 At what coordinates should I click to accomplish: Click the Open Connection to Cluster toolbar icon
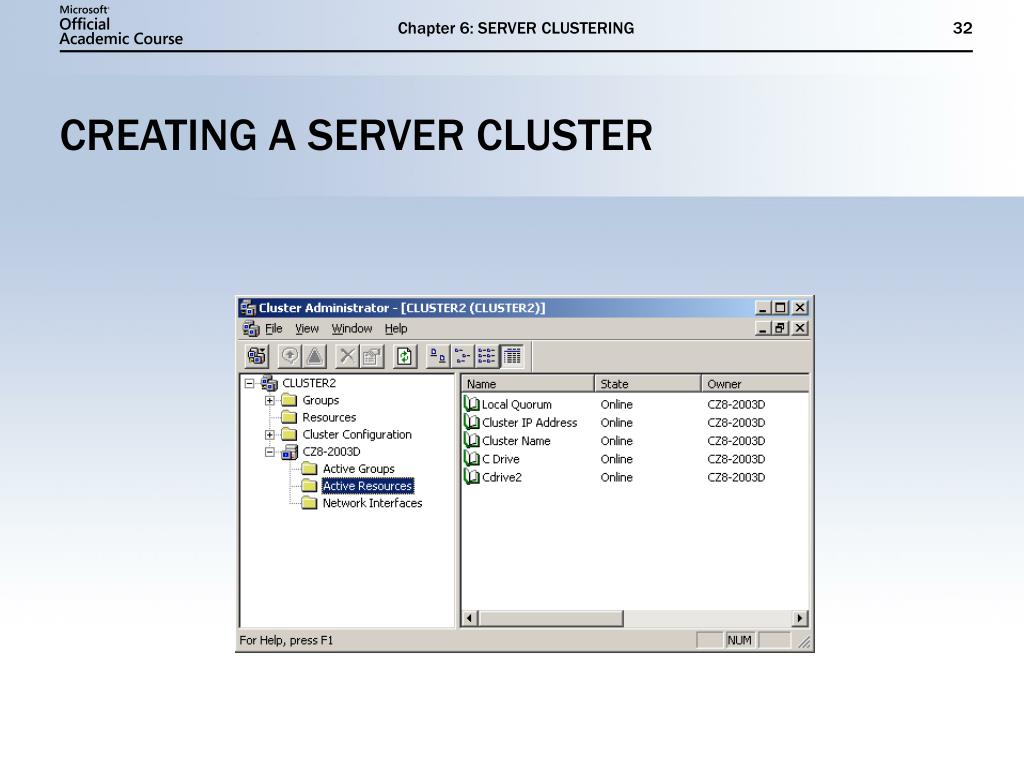click(x=257, y=355)
